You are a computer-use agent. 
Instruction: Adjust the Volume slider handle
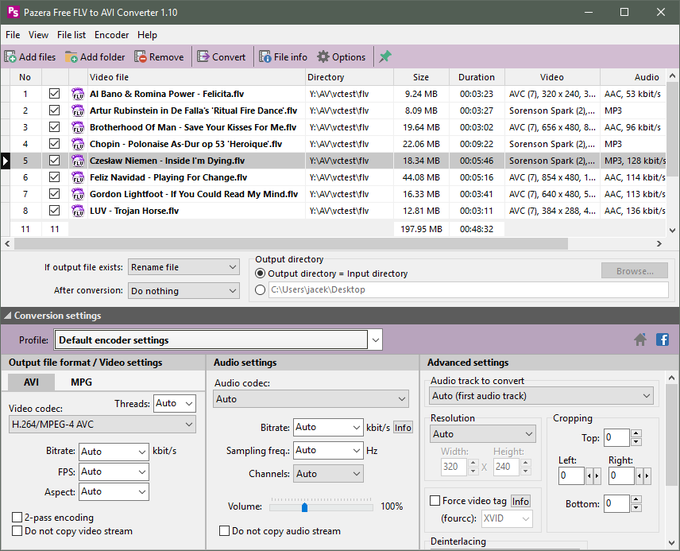click(x=304, y=507)
